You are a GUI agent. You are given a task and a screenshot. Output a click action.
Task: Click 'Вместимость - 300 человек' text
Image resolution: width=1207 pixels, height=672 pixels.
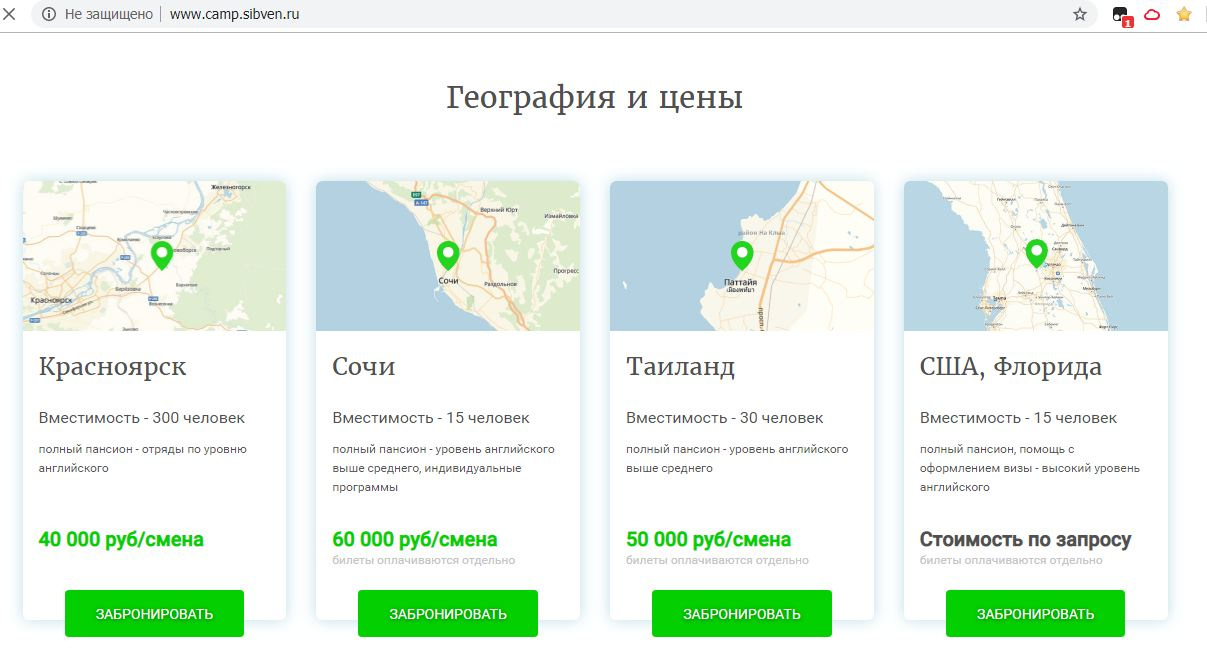click(142, 418)
